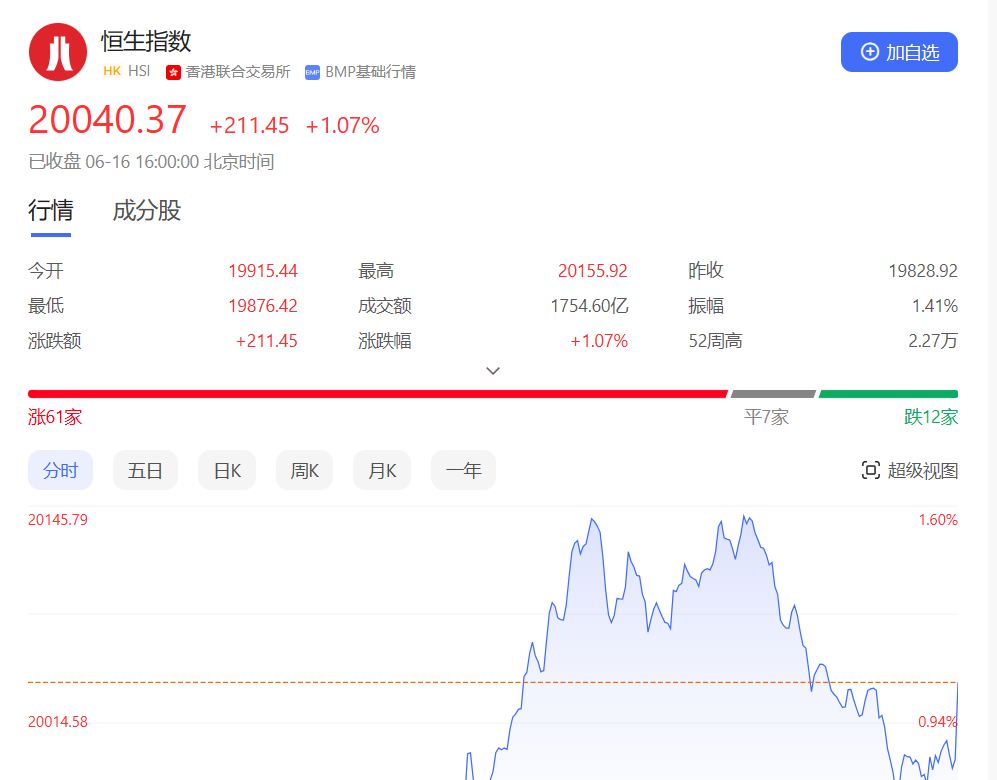Click the plus icon in 加自选
This screenshot has width=997, height=780.
pyautogui.click(x=870, y=52)
